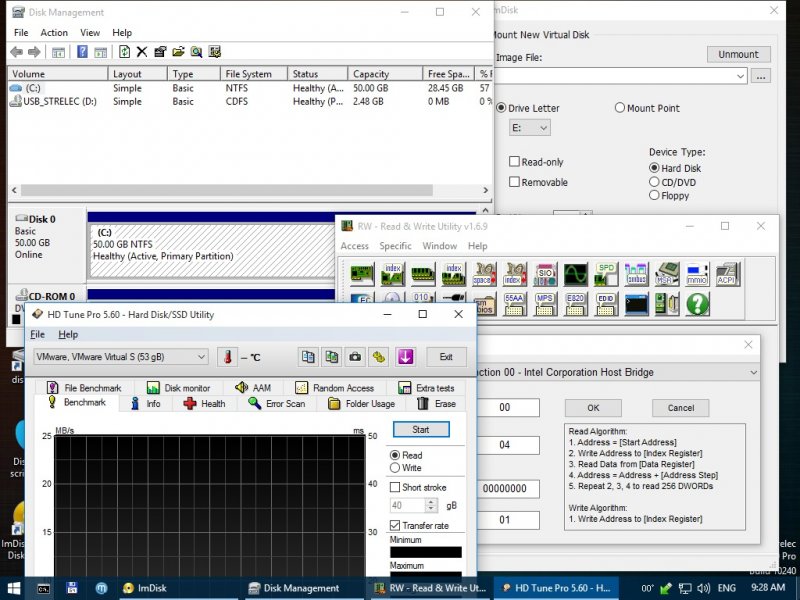Enable the Read-only checkbox in ImDisk
Screen dimensions: 800x600
click(514, 162)
